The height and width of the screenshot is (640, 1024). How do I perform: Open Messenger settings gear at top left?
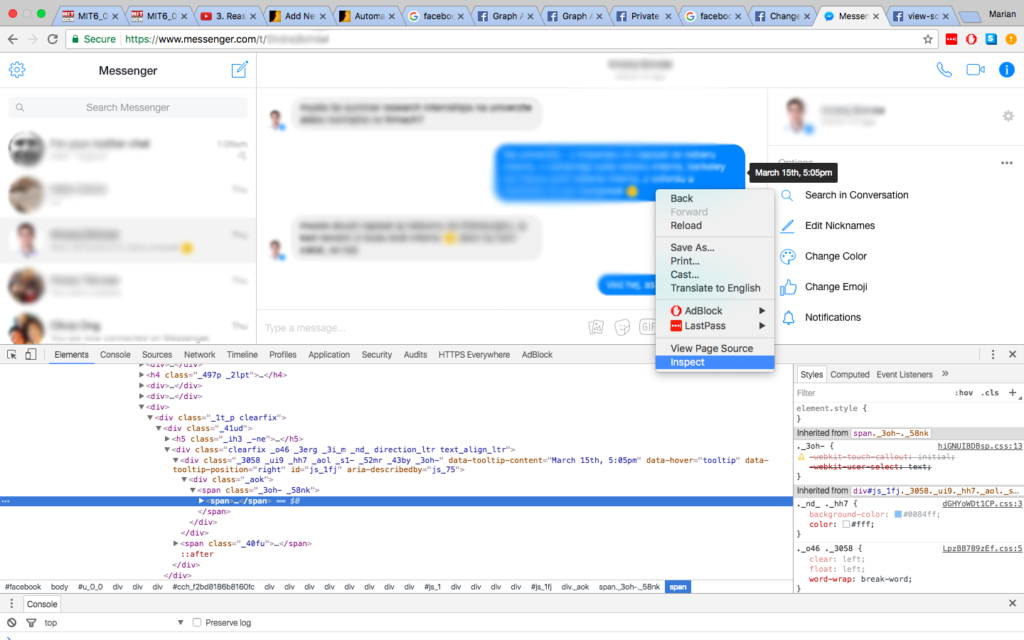pos(17,70)
